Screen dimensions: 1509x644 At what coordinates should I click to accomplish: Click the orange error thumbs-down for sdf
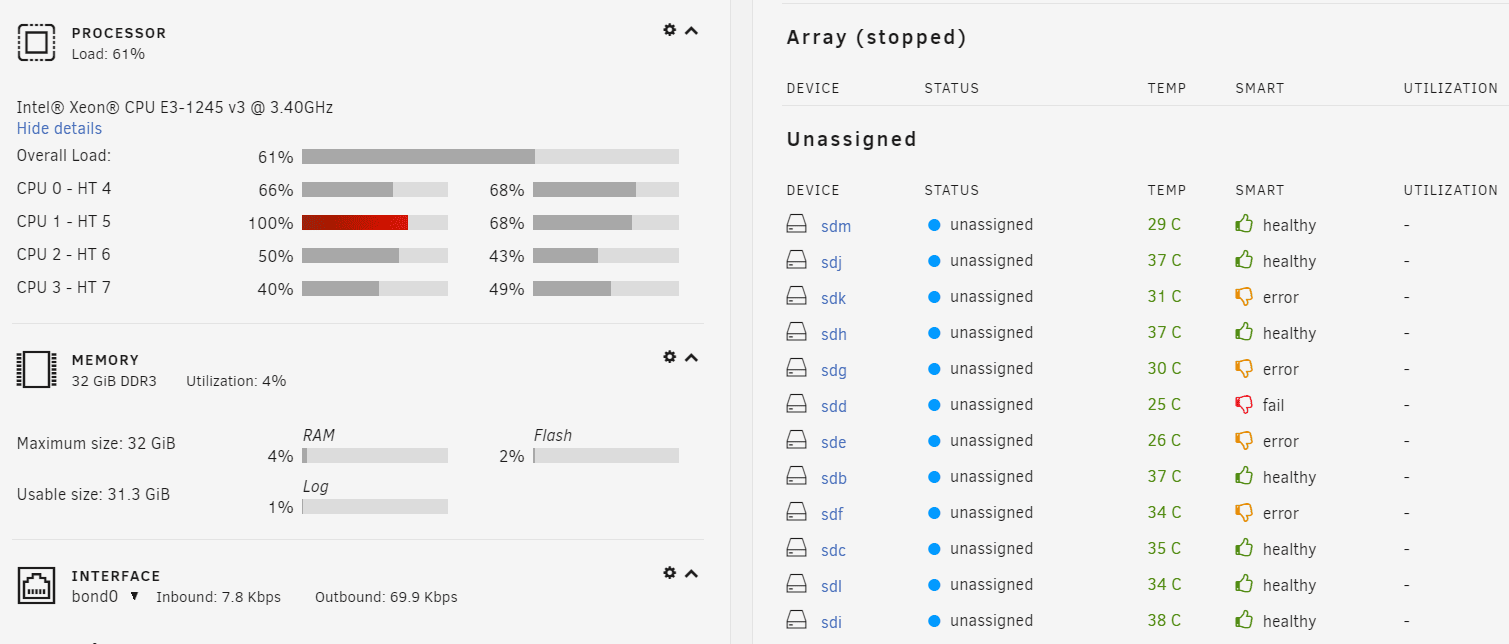click(x=1244, y=513)
